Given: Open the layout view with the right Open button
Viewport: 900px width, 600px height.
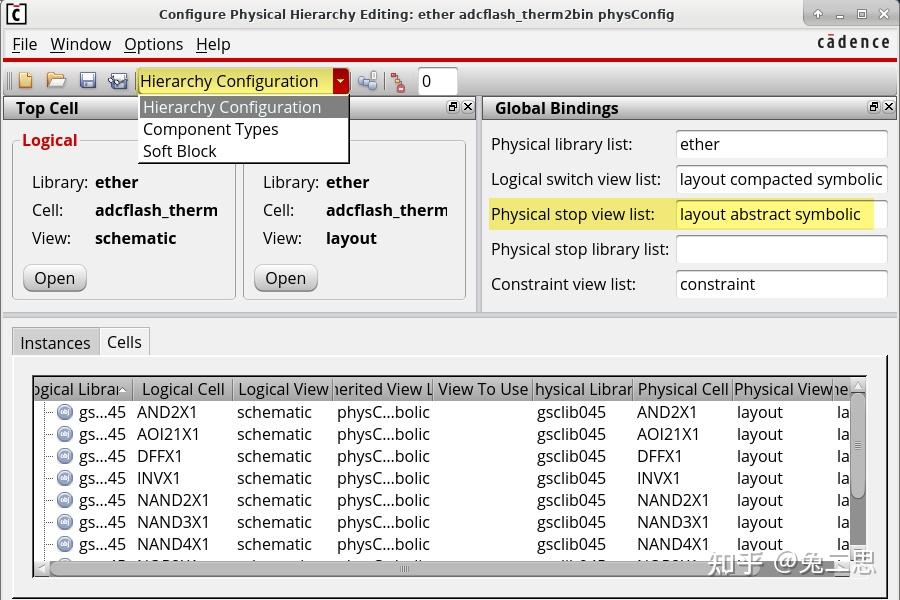Looking at the screenshot, I should point(285,278).
